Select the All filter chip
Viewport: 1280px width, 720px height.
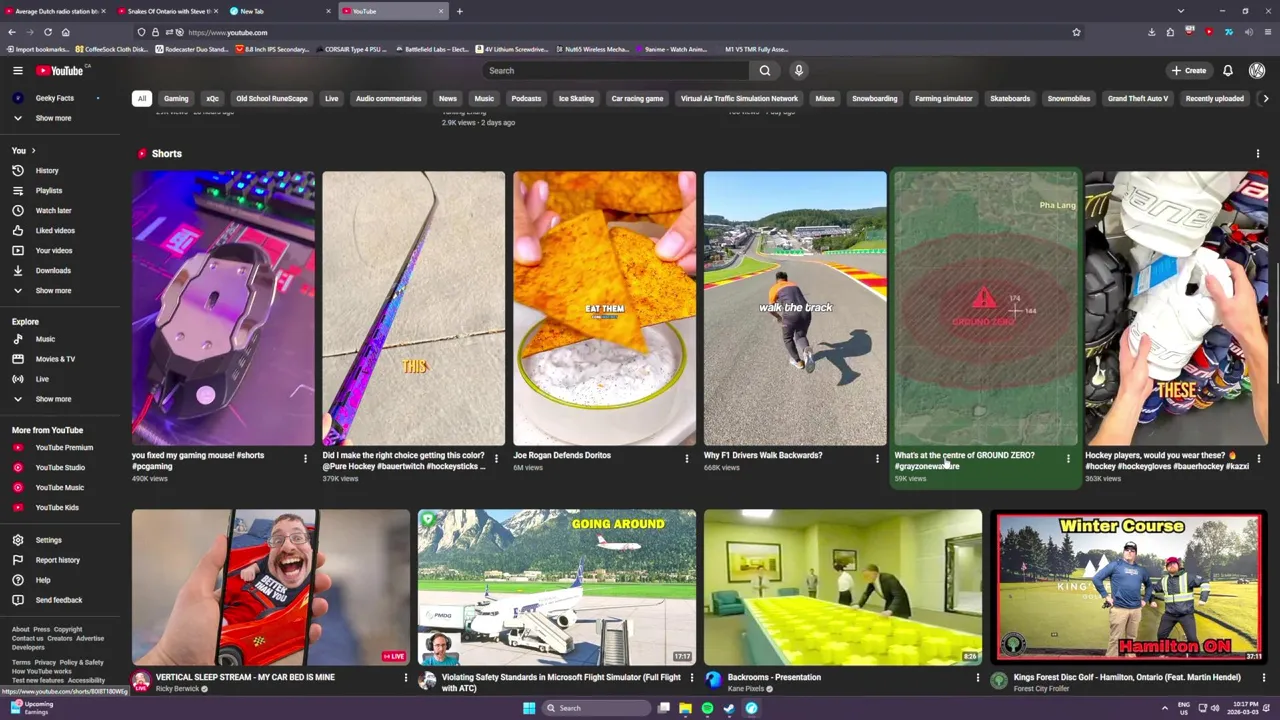pos(142,99)
